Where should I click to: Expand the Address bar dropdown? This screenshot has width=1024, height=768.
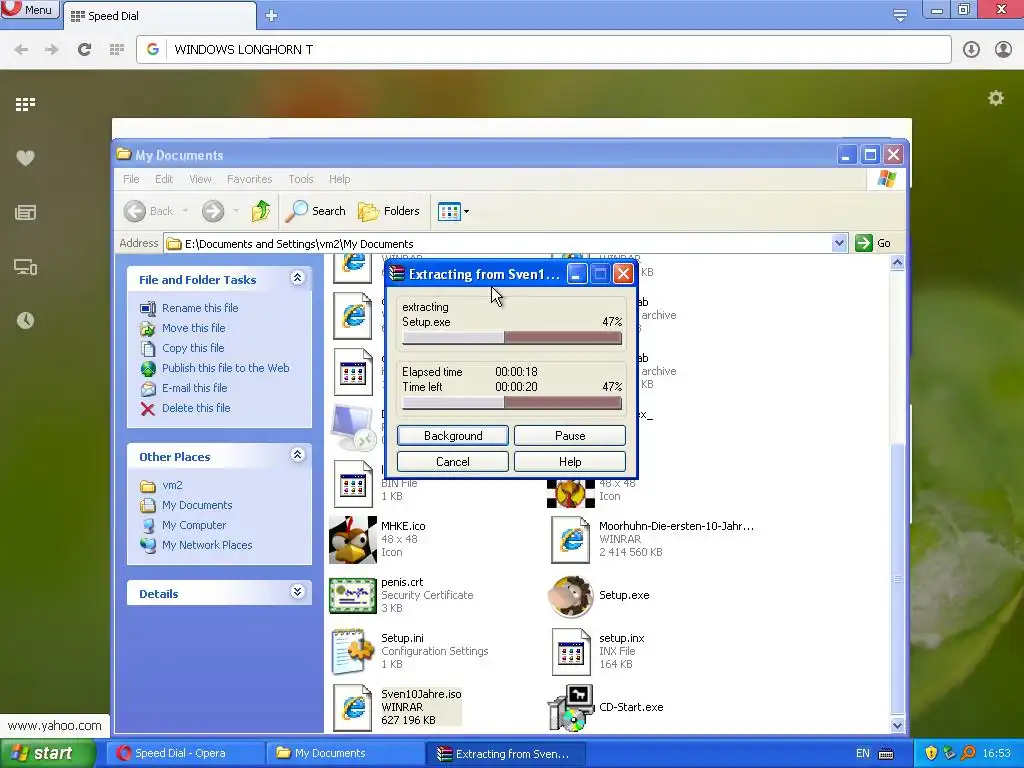click(x=839, y=244)
